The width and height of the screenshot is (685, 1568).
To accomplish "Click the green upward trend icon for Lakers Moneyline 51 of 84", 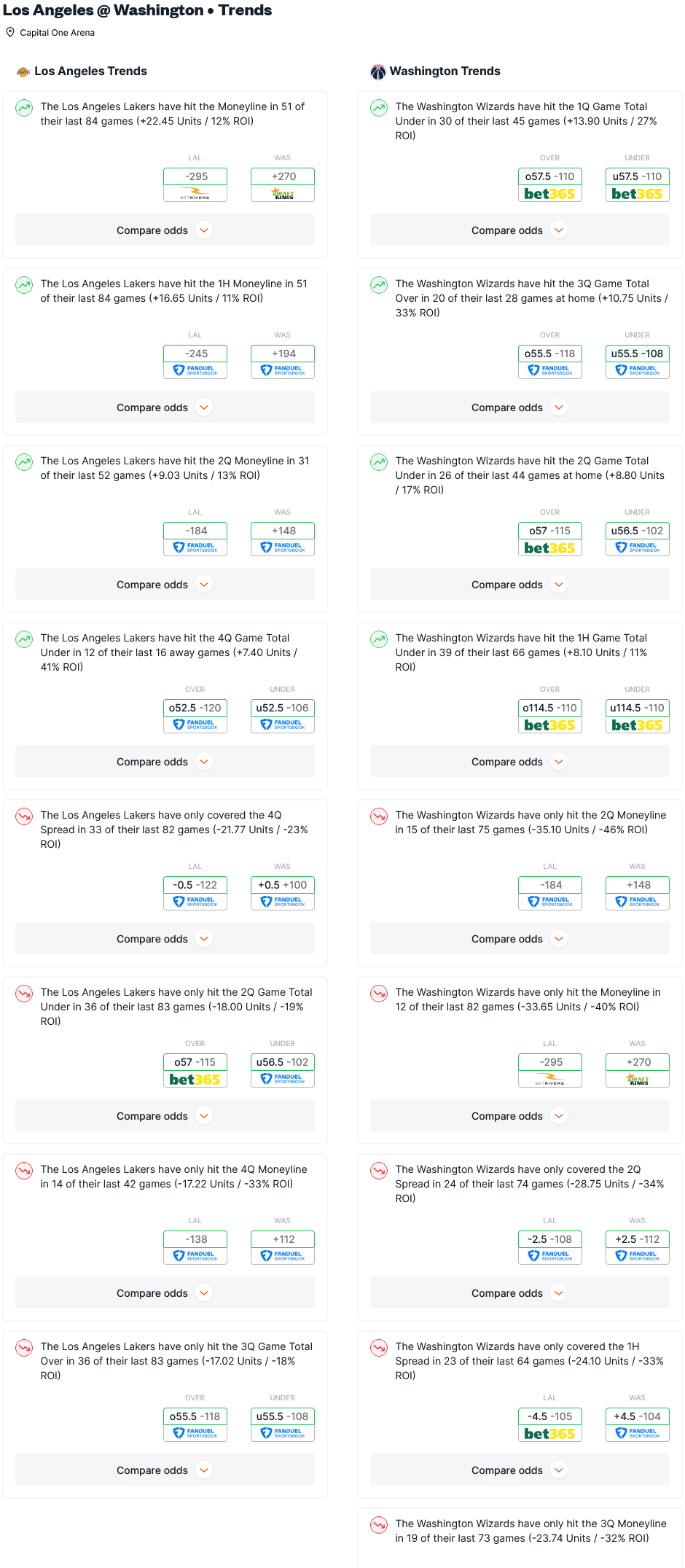I will click(x=24, y=108).
